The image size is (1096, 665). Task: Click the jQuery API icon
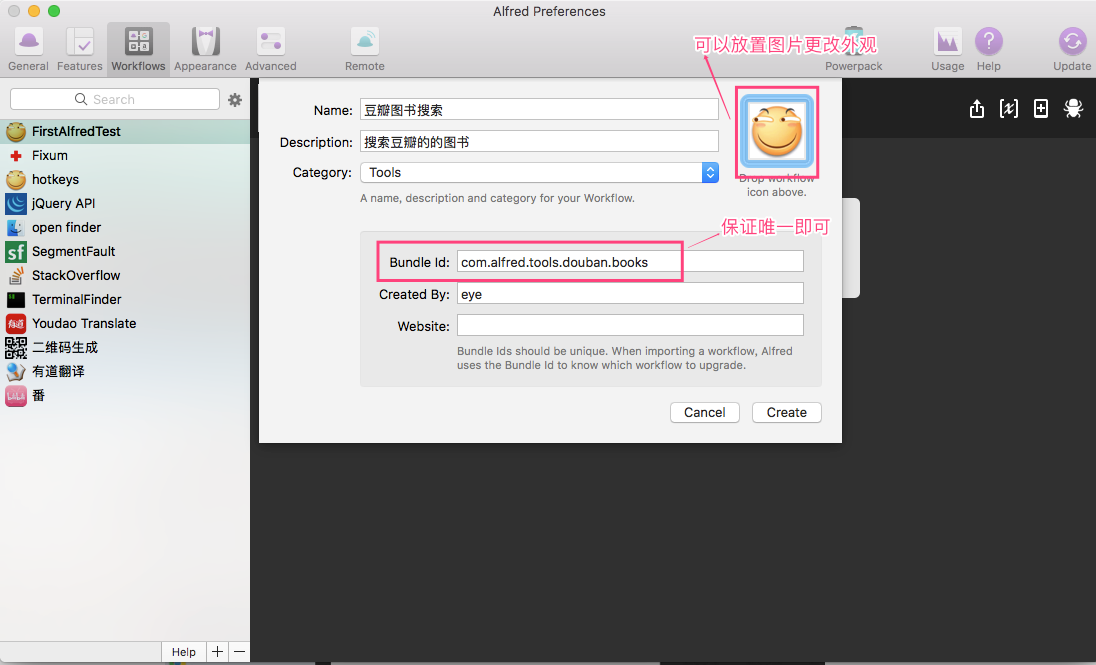pyautogui.click(x=15, y=203)
